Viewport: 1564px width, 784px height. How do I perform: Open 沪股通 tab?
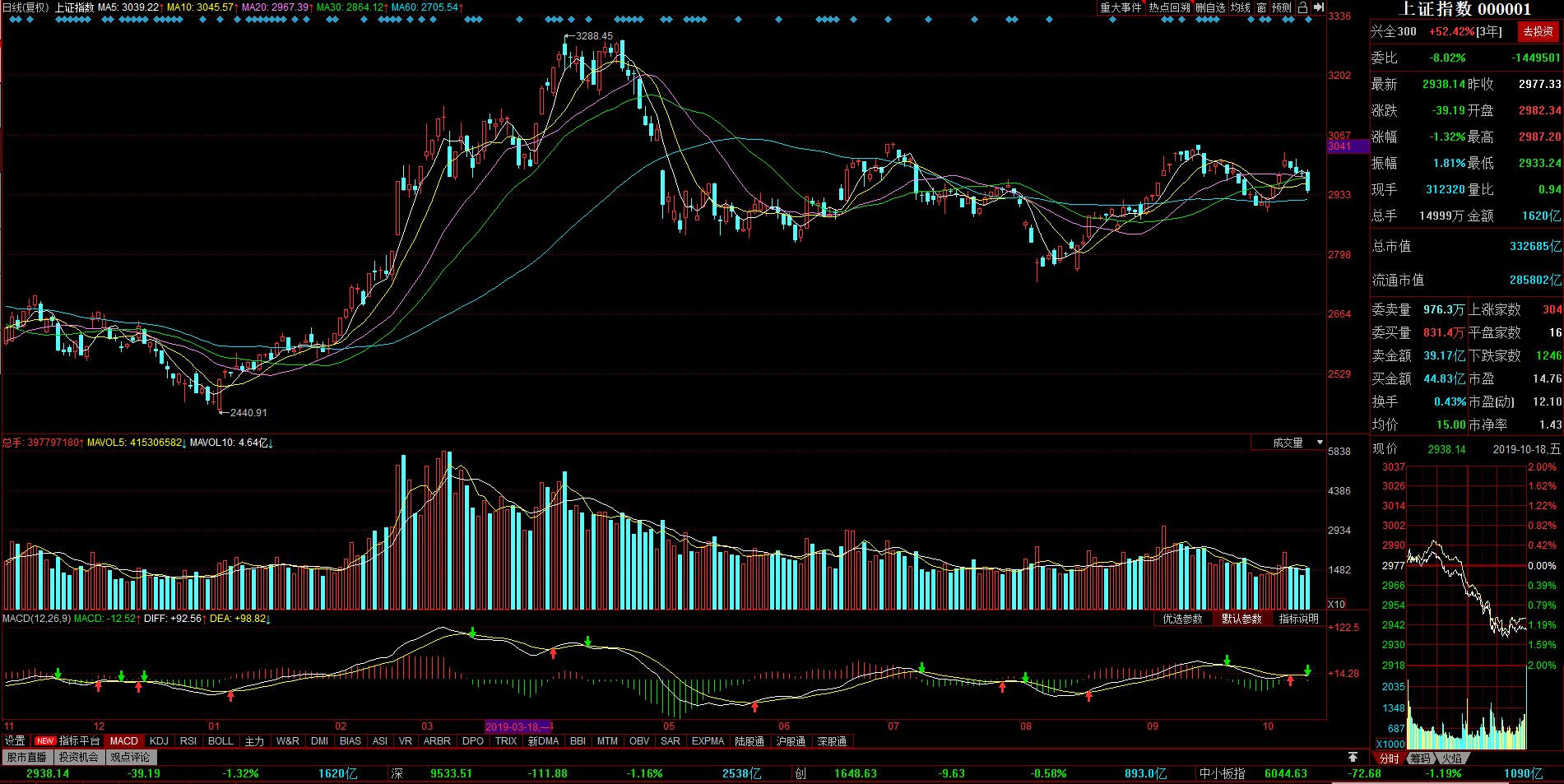791,741
